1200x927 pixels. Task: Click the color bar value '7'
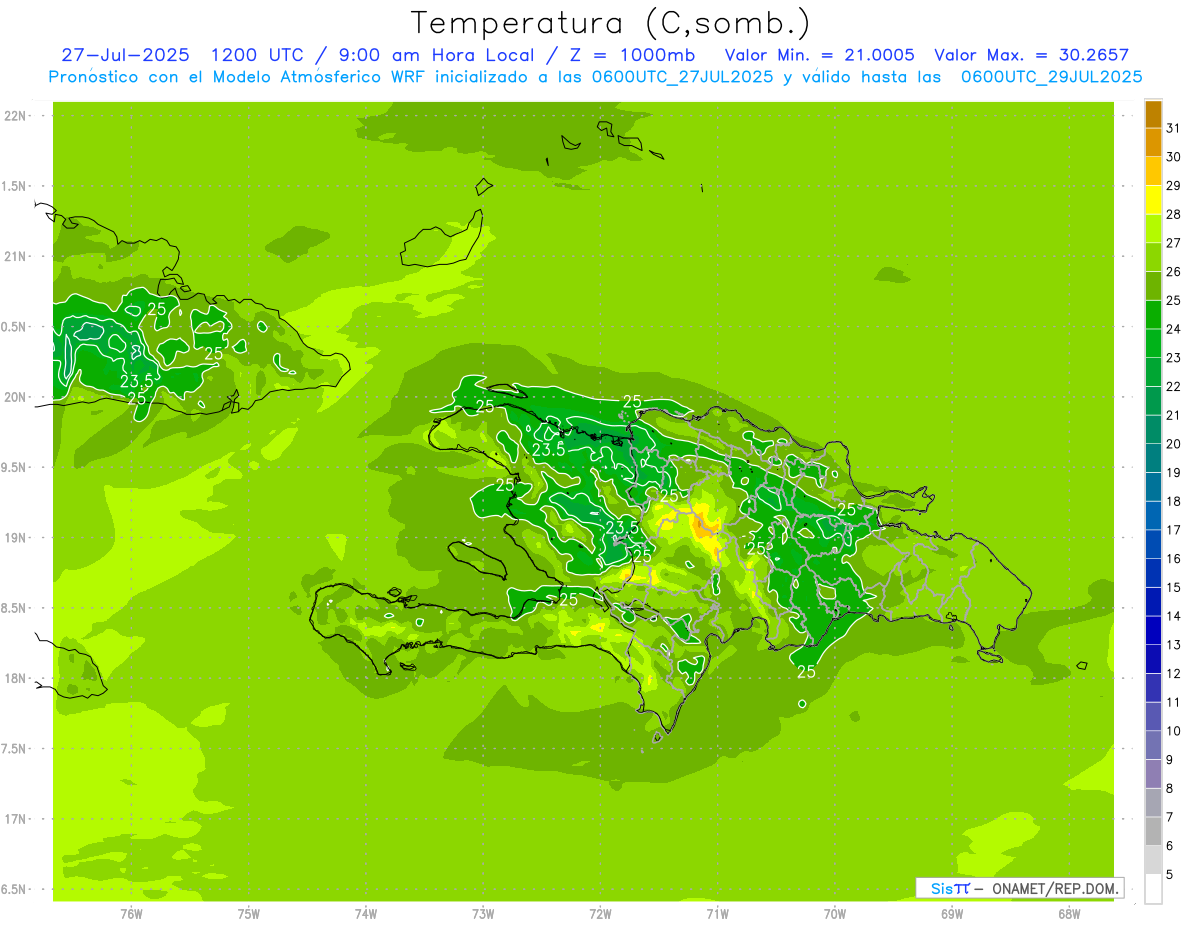click(1170, 817)
